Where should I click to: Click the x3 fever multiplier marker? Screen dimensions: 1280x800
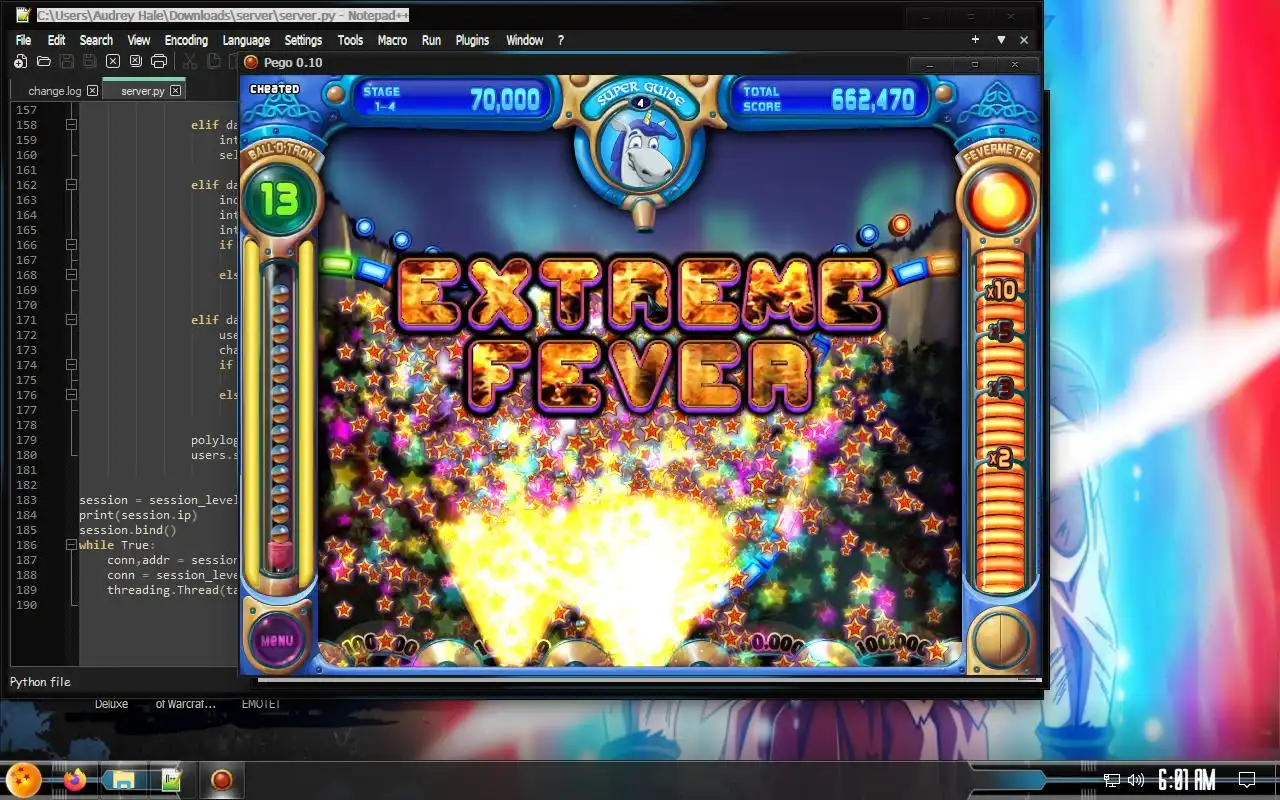coord(999,387)
